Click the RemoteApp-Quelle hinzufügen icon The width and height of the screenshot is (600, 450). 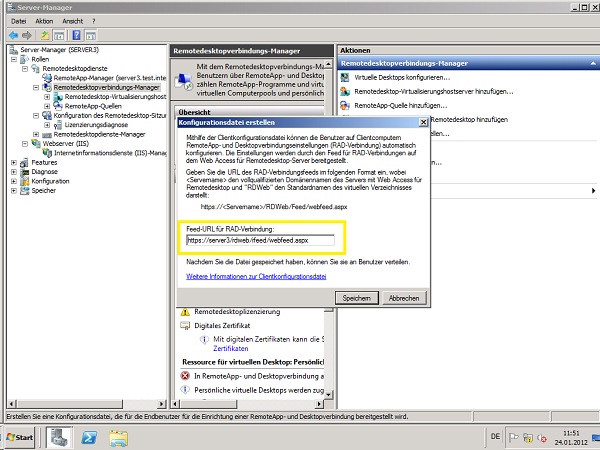coord(345,105)
